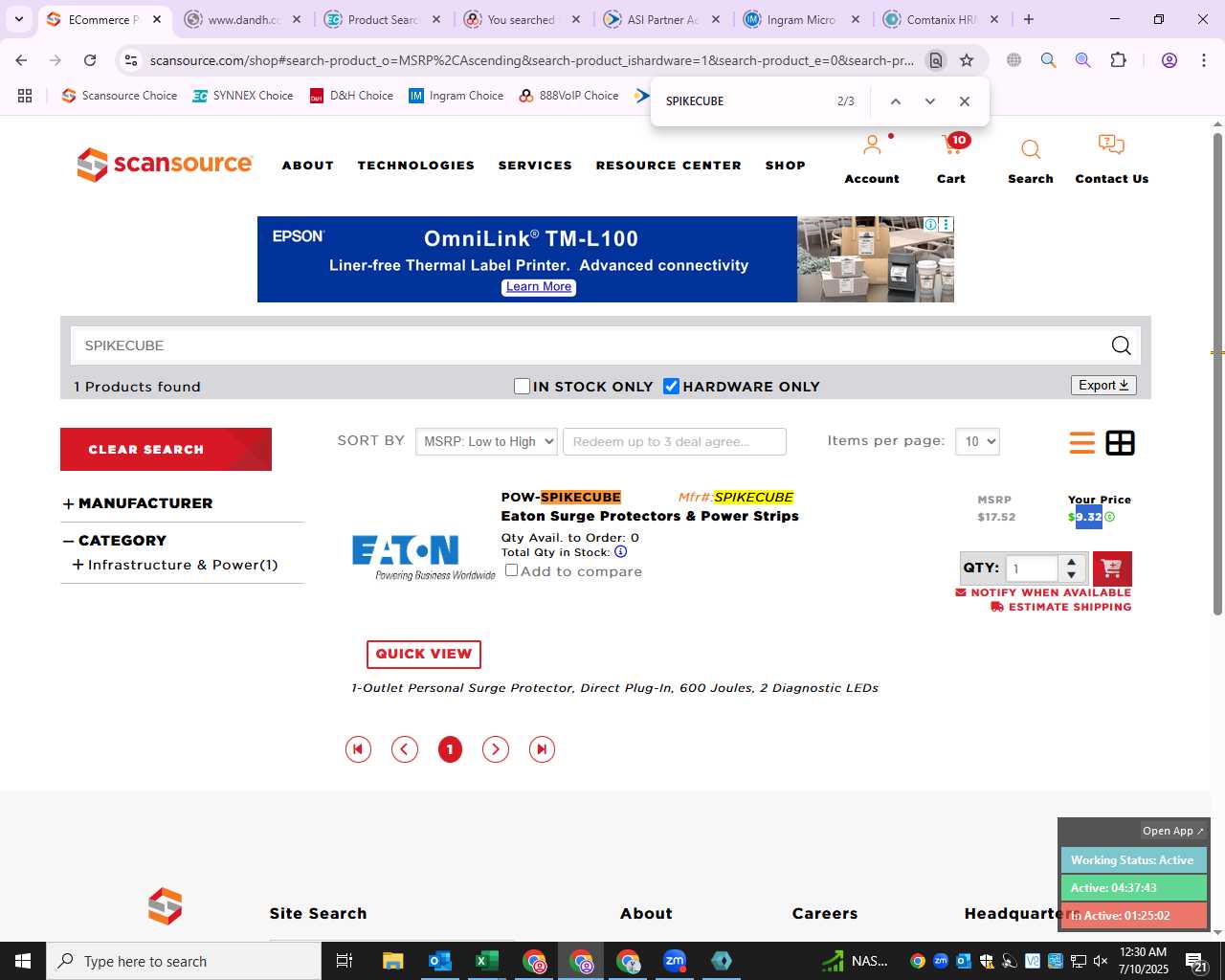This screenshot has height=980, width=1225.
Task: Open the shopping Cart icon
Action: point(953,145)
